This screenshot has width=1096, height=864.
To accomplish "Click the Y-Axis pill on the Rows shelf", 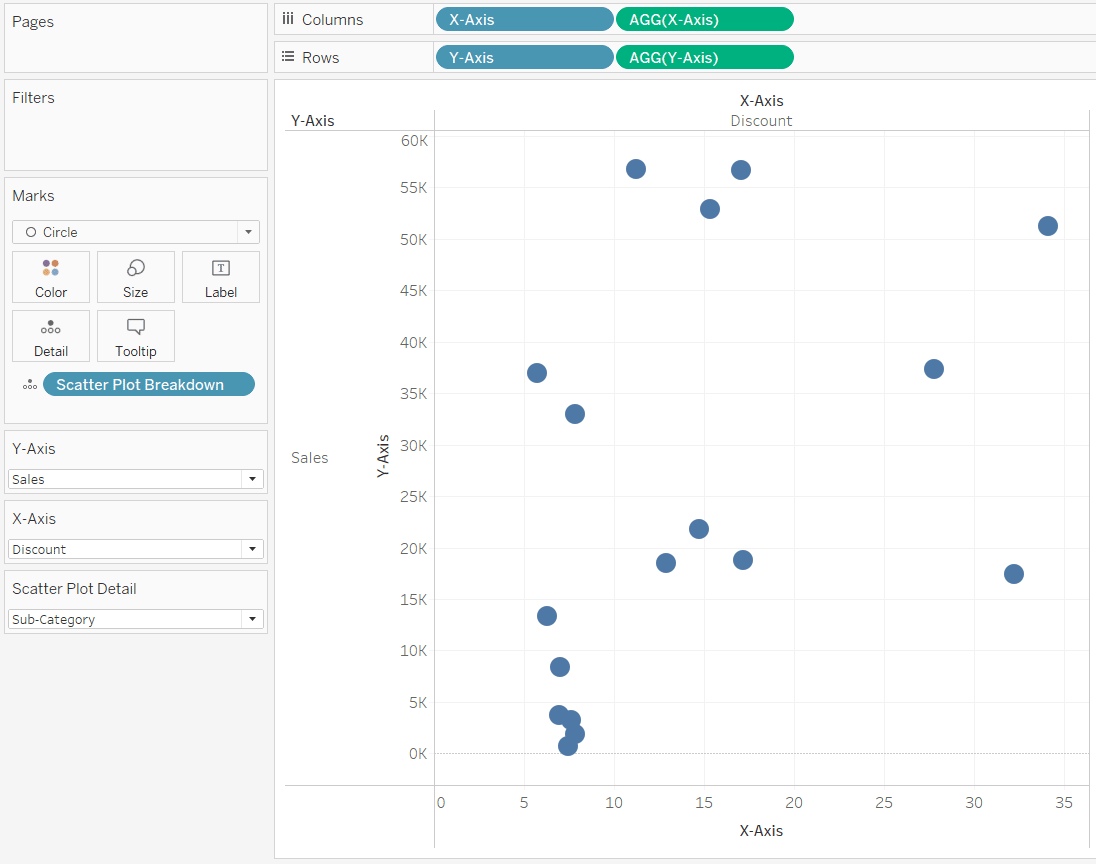I will point(524,56).
